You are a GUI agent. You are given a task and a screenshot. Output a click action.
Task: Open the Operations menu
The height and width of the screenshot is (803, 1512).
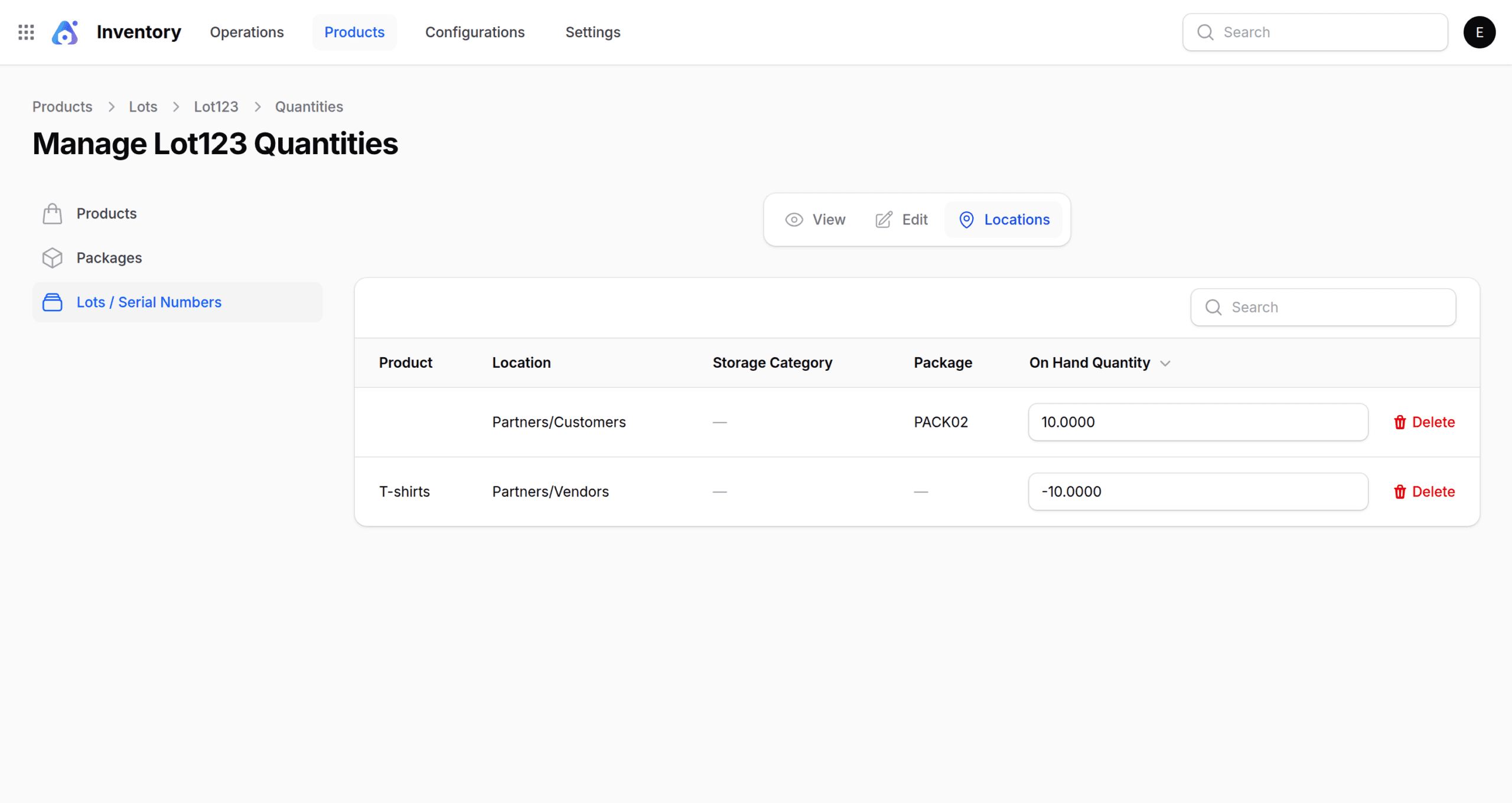tap(247, 32)
